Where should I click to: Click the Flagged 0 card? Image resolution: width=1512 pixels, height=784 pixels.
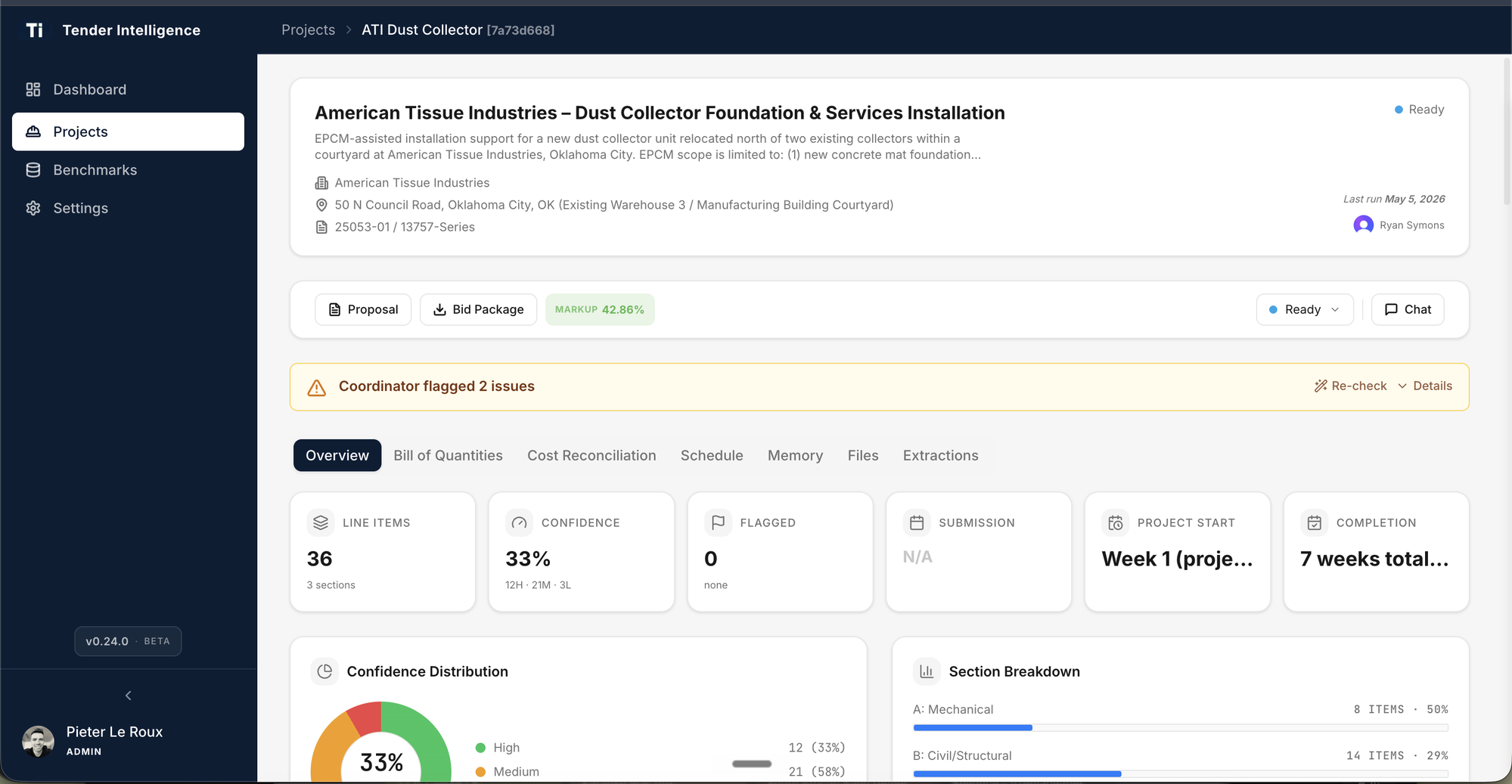click(781, 552)
